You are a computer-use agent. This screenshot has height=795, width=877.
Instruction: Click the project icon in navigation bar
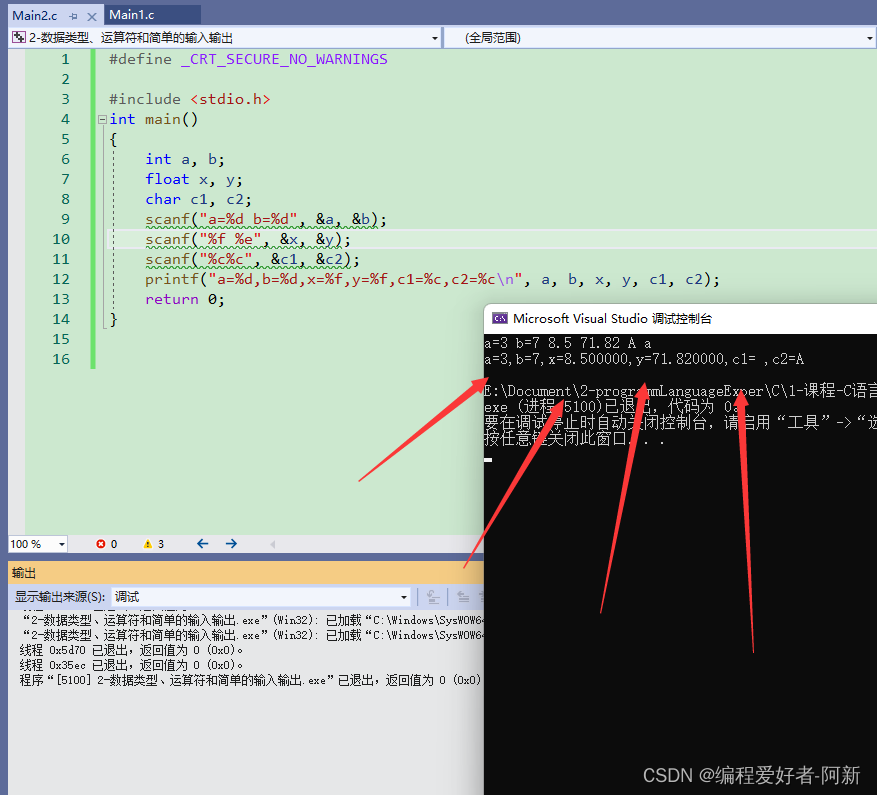click(x=19, y=37)
